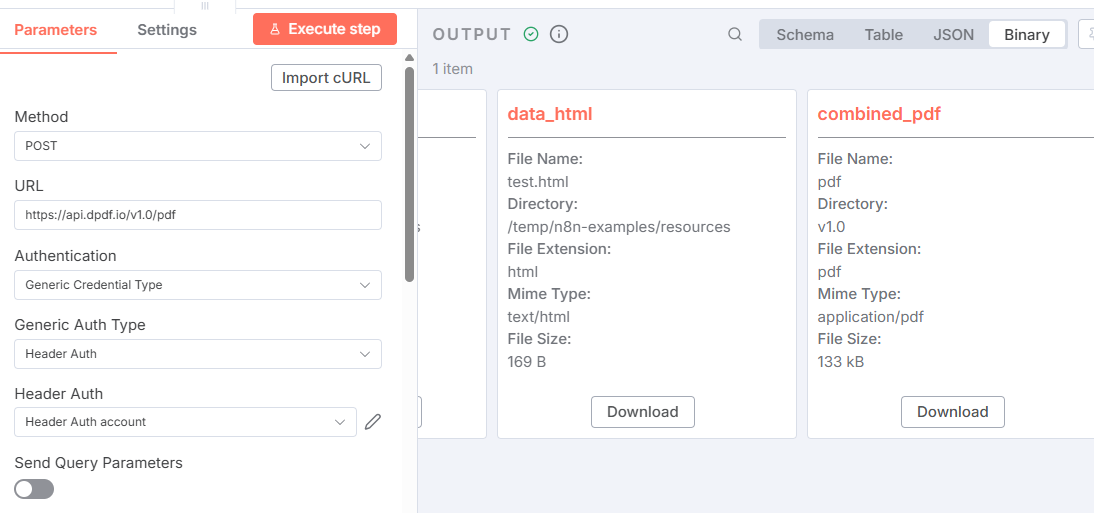Show the output as JSON
Image resolution: width=1094 pixels, height=513 pixels.
[x=953, y=34]
